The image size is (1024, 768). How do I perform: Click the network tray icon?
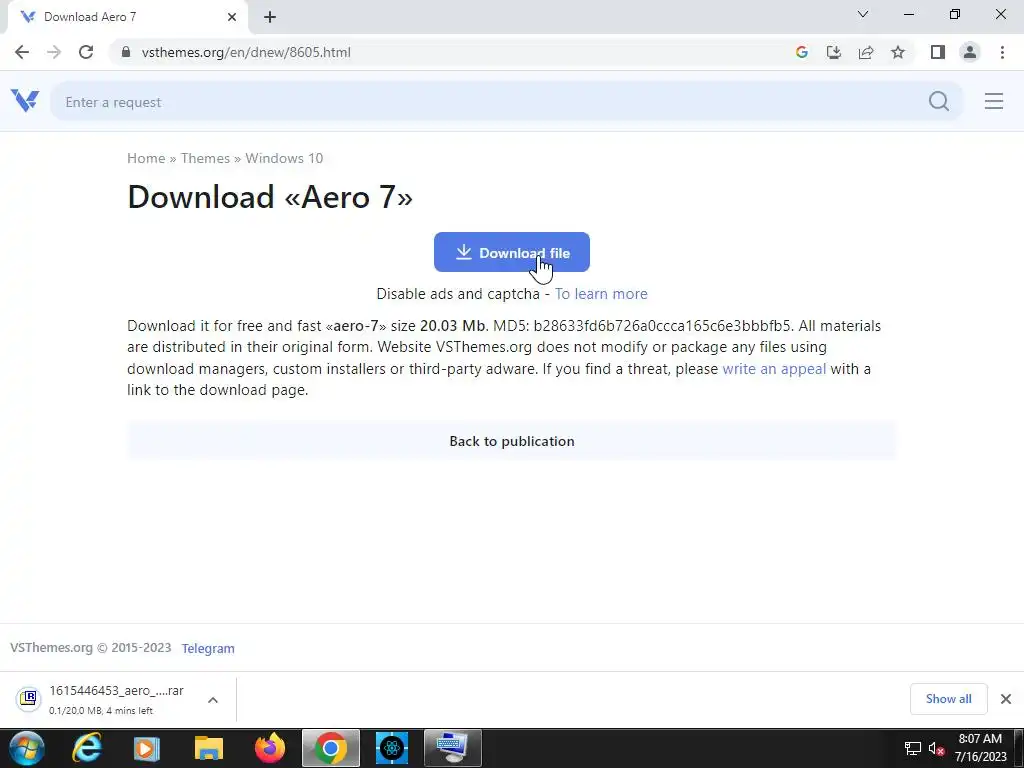[x=912, y=748]
